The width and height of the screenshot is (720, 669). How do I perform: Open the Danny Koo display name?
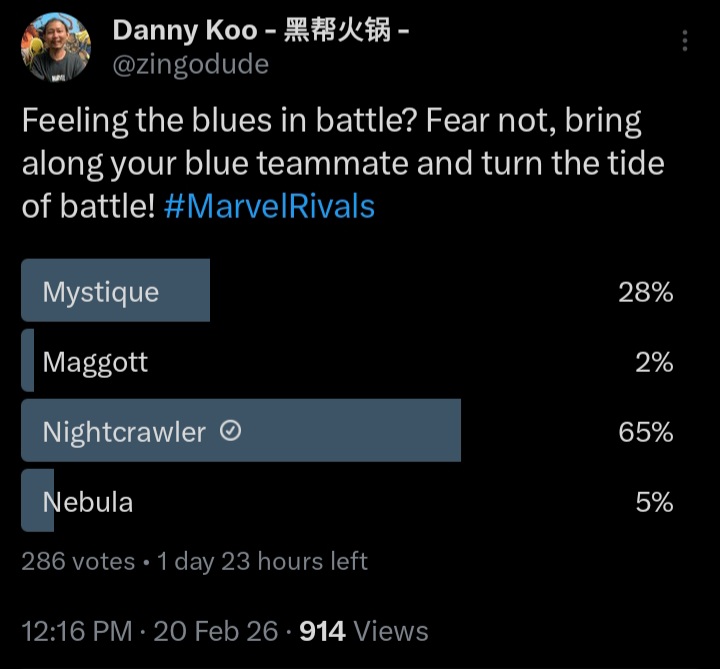coord(261,30)
